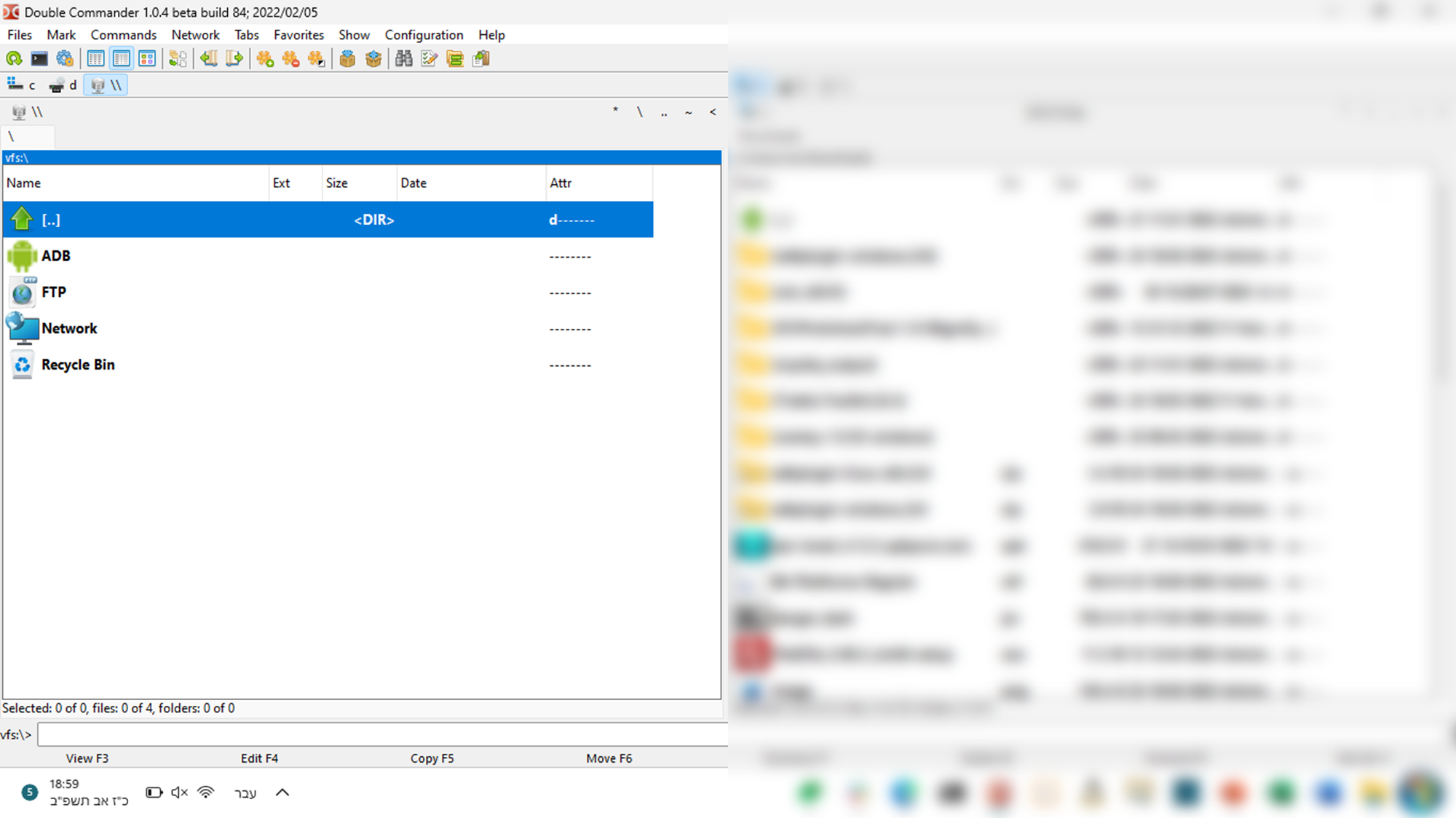Open drive list dropdown showing \\
1456x818 pixels.
(x=28, y=112)
